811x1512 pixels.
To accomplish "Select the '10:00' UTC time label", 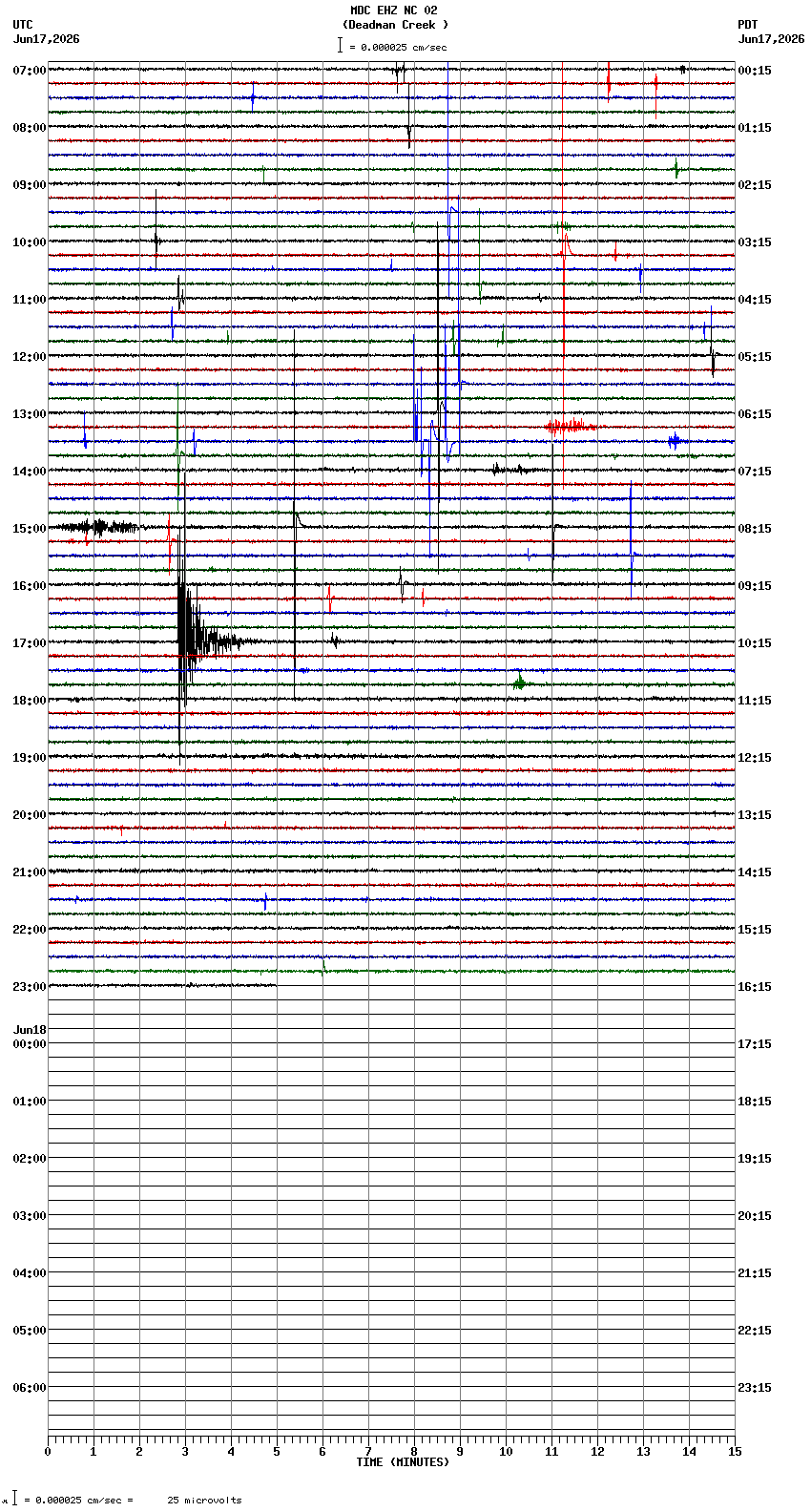I will pyautogui.click(x=30, y=242).
